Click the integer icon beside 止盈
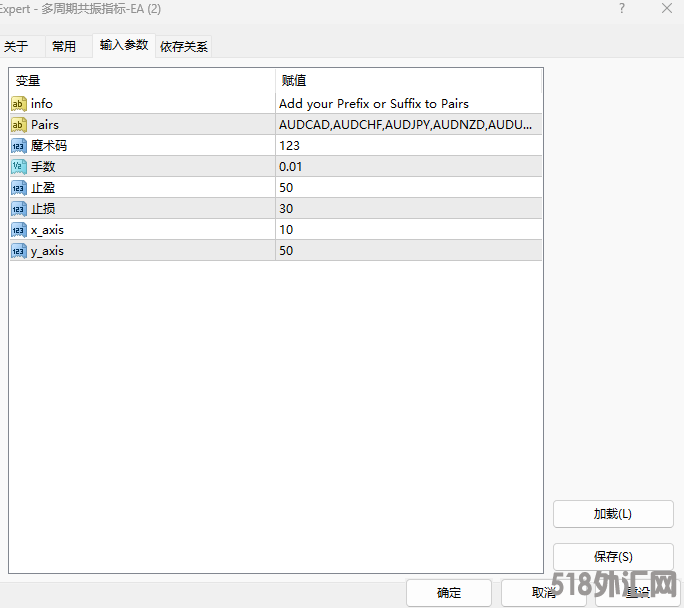 18,188
